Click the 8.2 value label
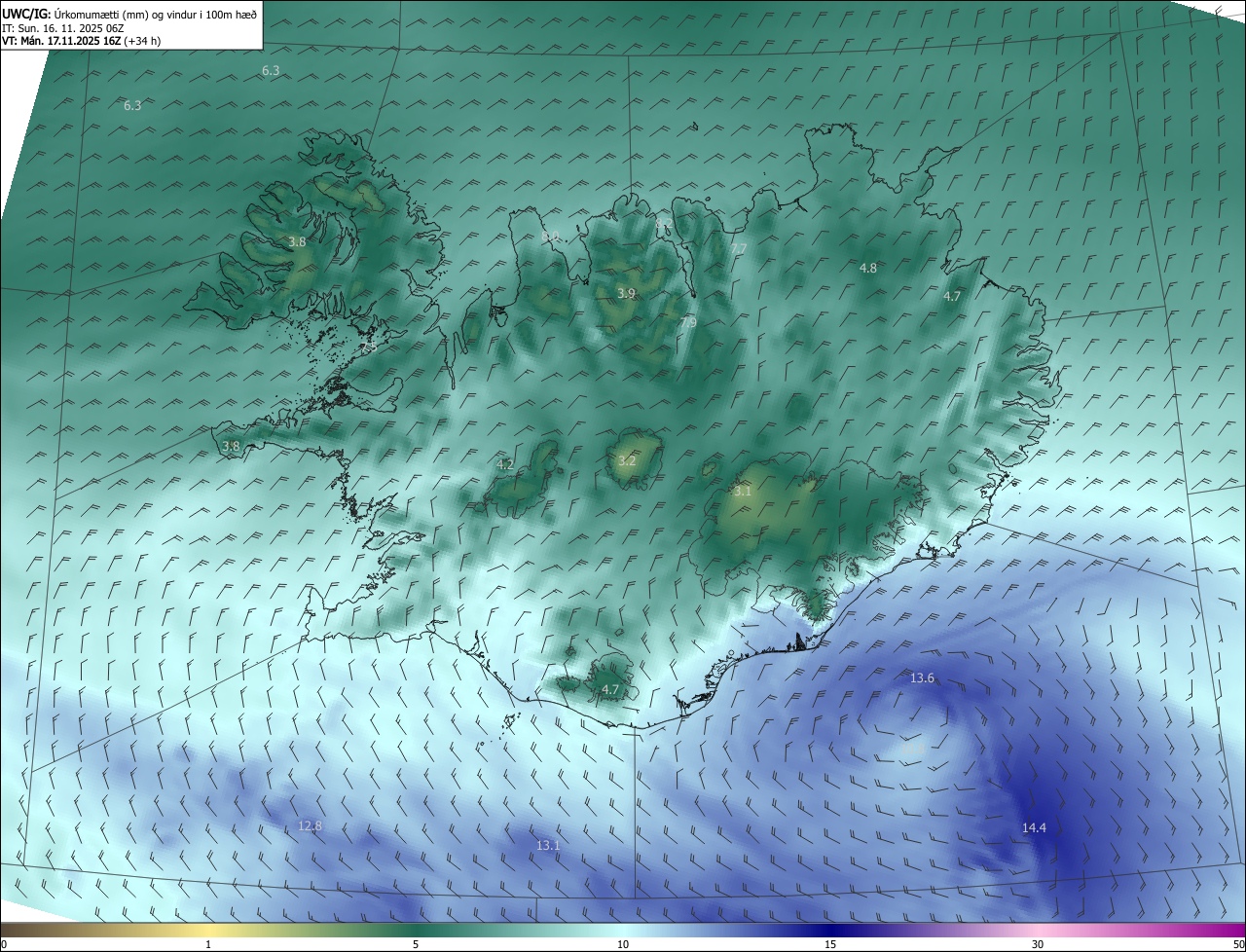Image resolution: width=1246 pixels, height=952 pixels. click(664, 224)
